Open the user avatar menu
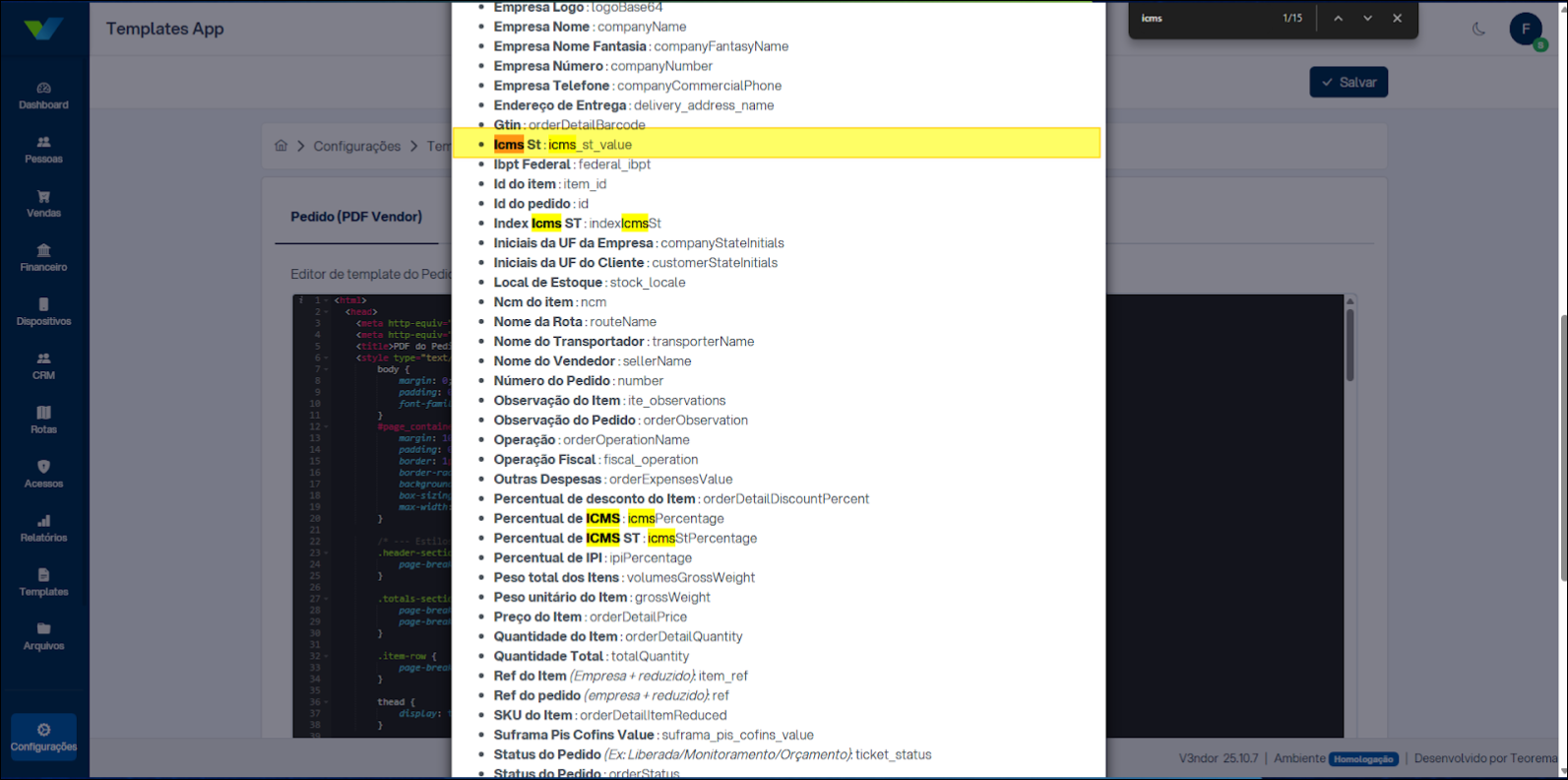 [1526, 30]
